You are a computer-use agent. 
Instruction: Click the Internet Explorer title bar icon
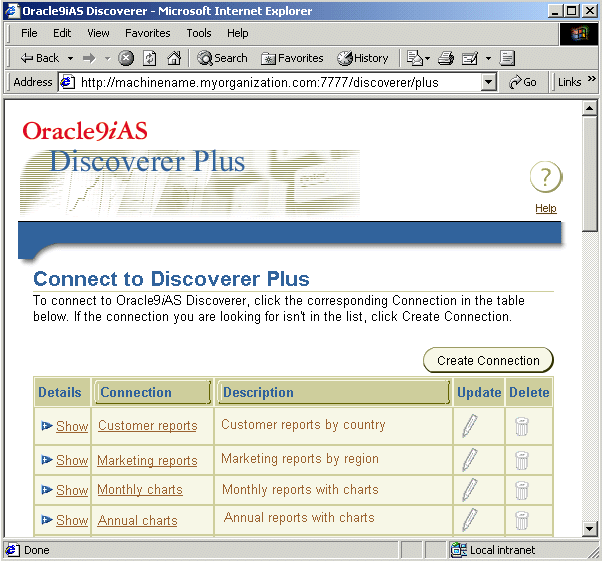coord(12,11)
